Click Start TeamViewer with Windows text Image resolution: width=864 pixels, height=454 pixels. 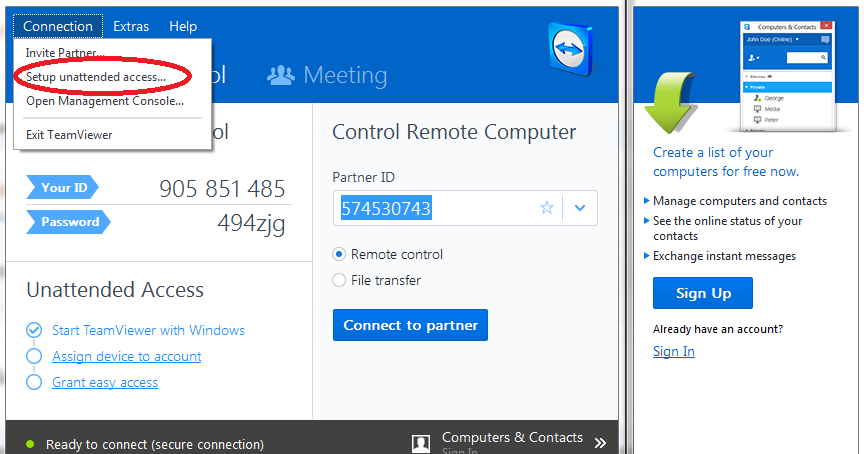[148, 330]
